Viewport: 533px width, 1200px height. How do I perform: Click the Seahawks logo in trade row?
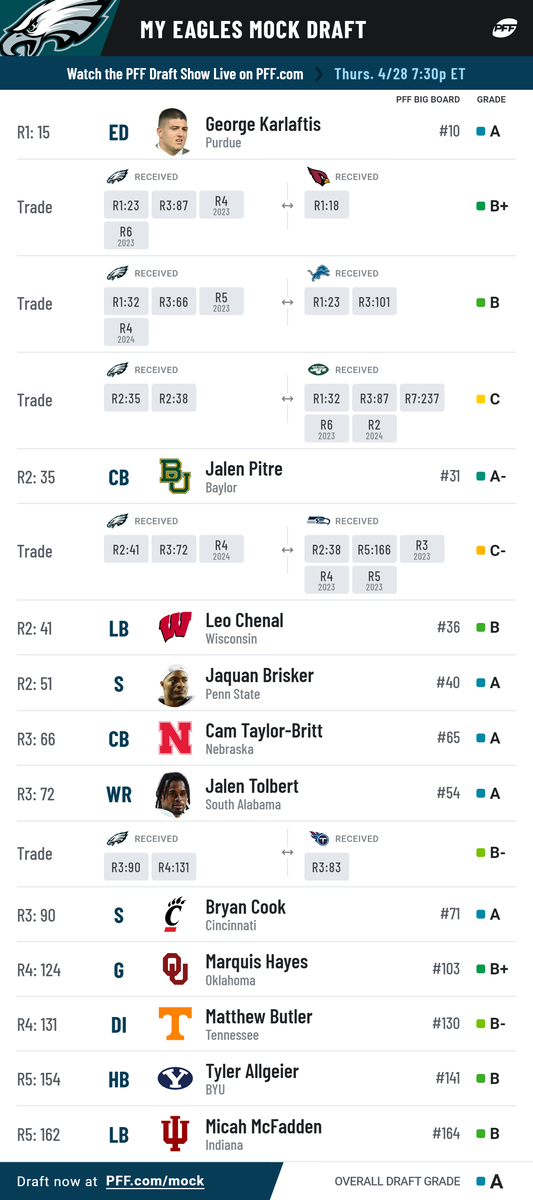click(x=318, y=520)
